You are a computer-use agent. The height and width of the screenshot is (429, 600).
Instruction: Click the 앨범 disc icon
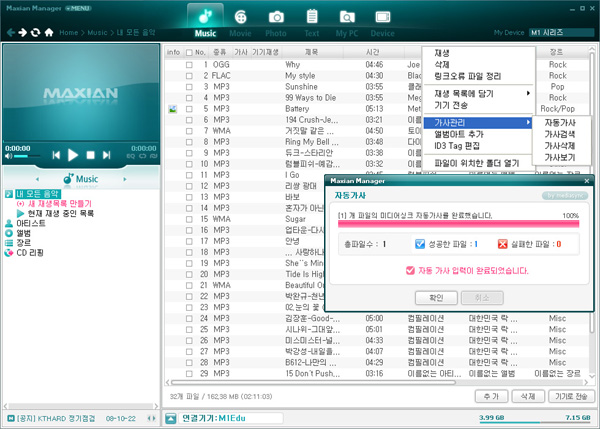9,233
